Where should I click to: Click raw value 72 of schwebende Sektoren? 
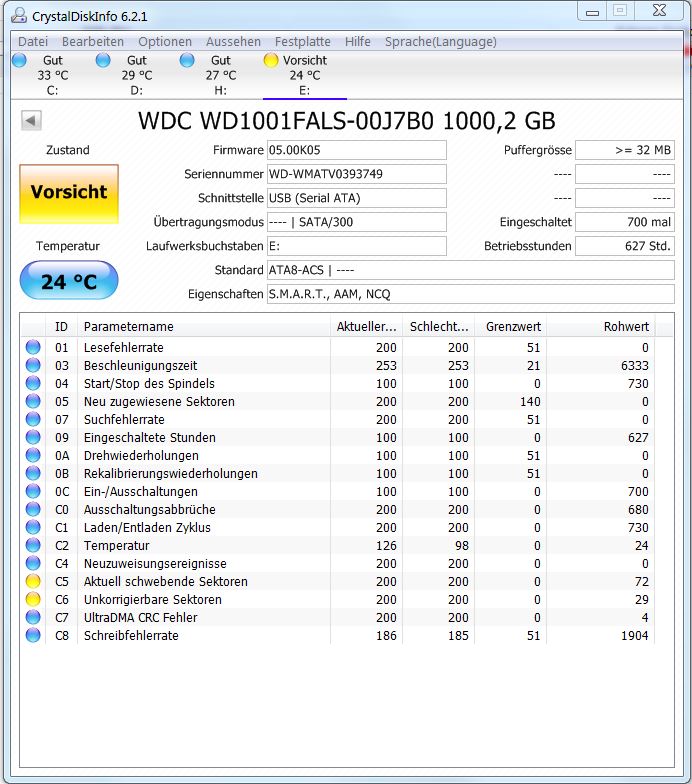(642, 582)
